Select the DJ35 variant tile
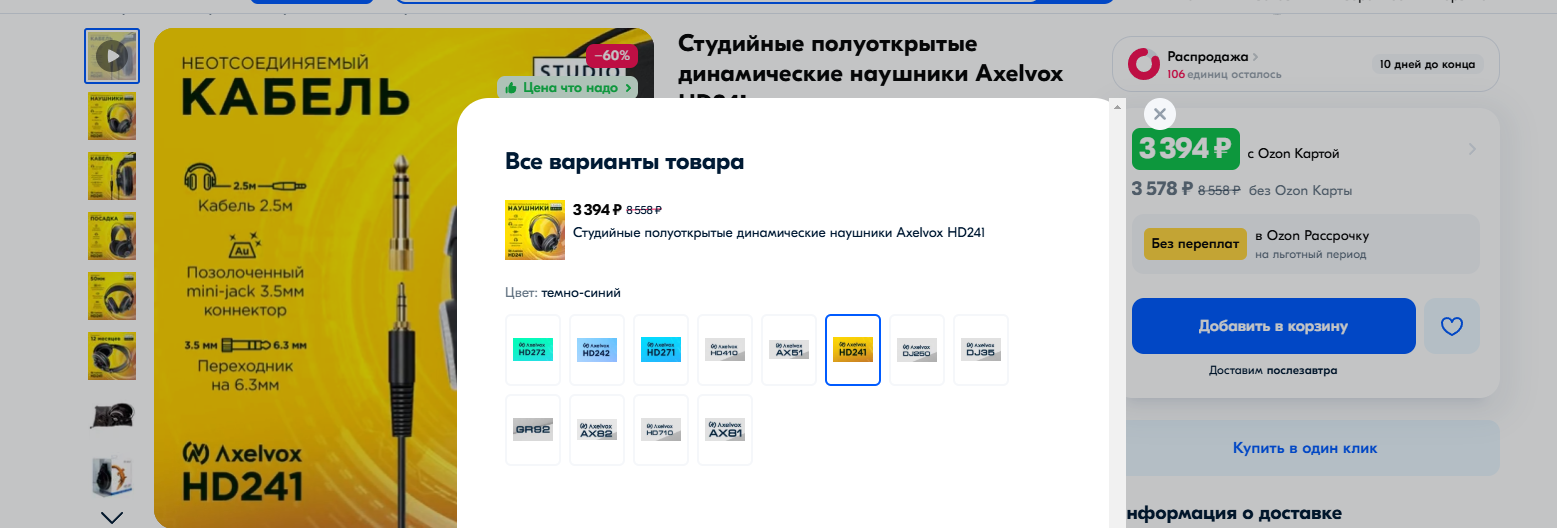The height and width of the screenshot is (528, 1557). pyautogui.click(x=981, y=350)
